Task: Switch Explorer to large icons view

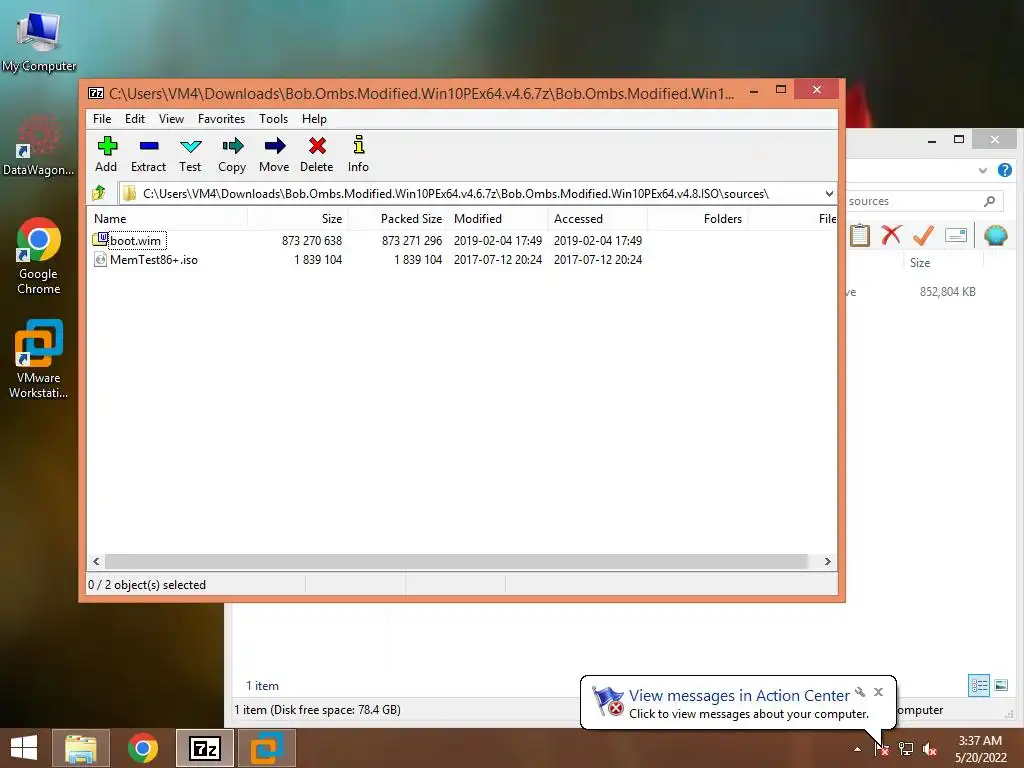Action: 1001,686
